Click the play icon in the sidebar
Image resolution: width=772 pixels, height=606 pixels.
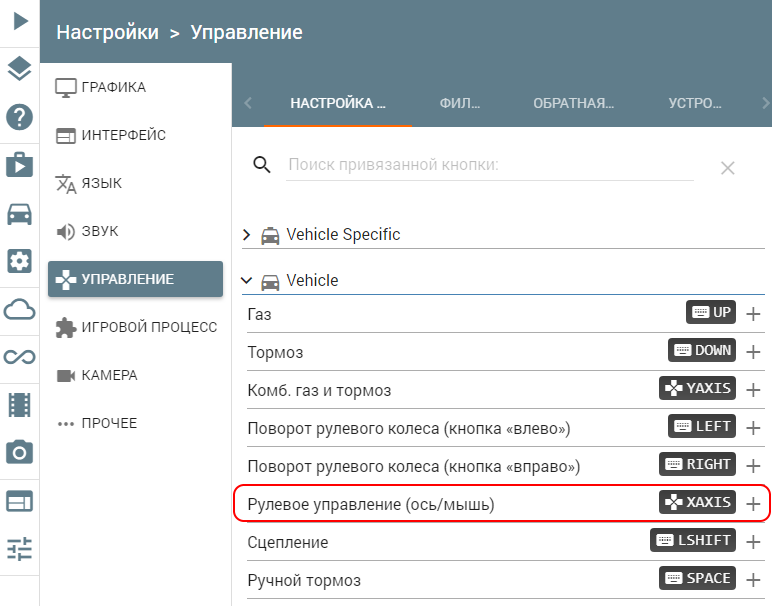(19, 19)
